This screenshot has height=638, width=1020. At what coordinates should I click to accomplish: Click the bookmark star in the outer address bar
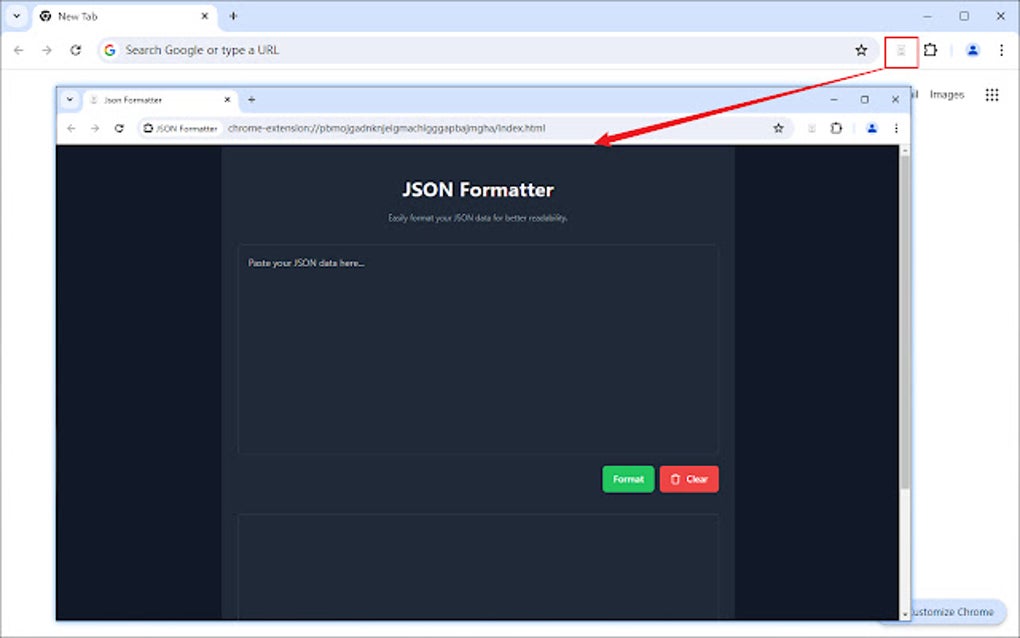tap(861, 49)
